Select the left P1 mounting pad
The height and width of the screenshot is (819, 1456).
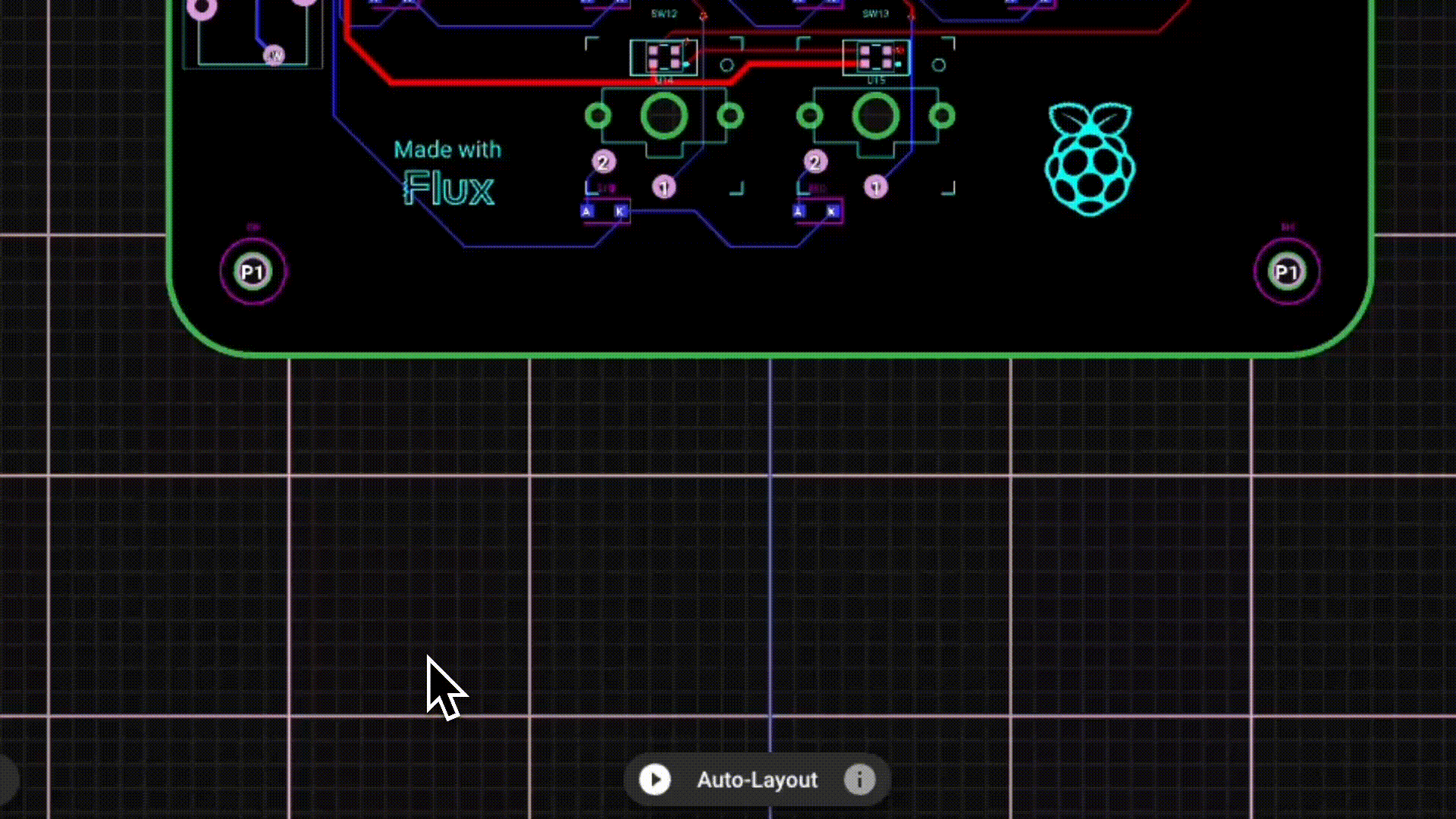(252, 271)
